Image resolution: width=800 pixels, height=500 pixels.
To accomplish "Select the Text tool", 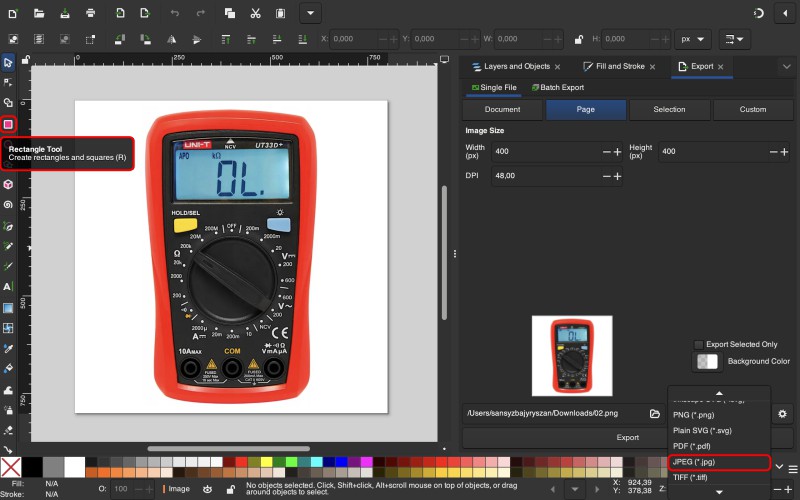I will coord(8,287).
